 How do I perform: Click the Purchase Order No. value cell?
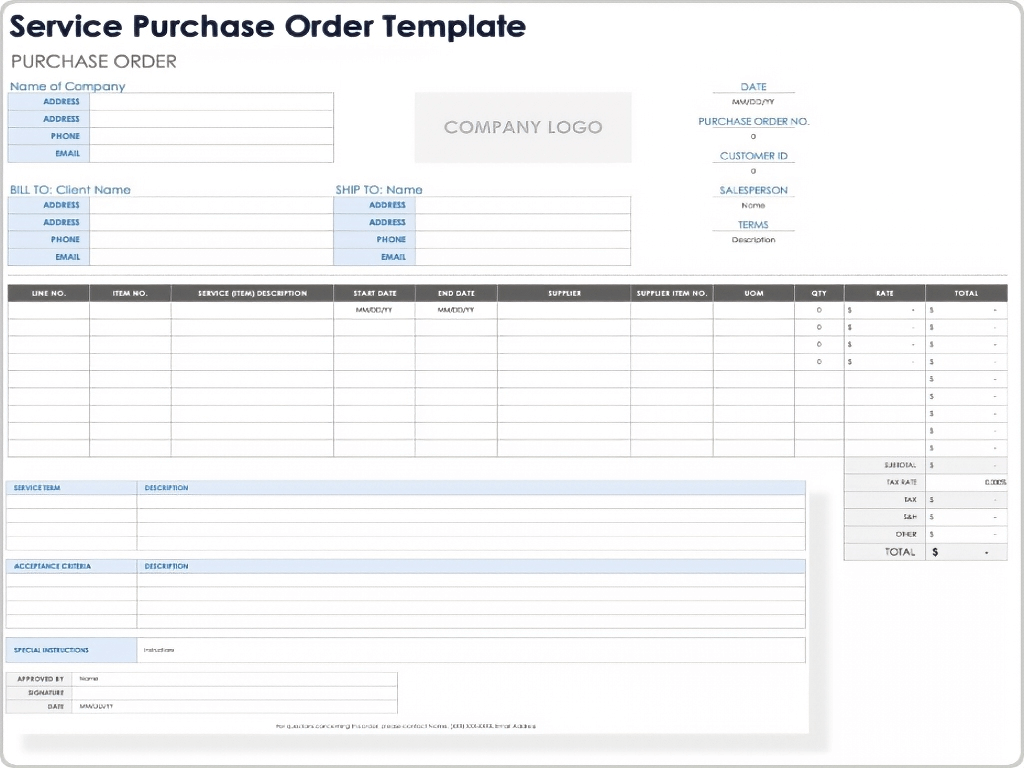[x=753, y=136]
